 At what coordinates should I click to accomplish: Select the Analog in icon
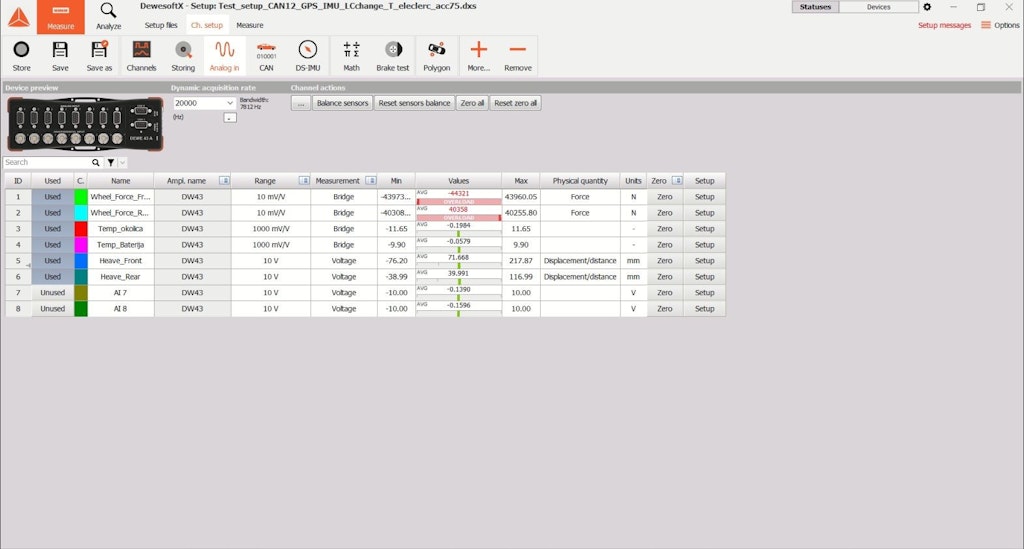point(225,50)
